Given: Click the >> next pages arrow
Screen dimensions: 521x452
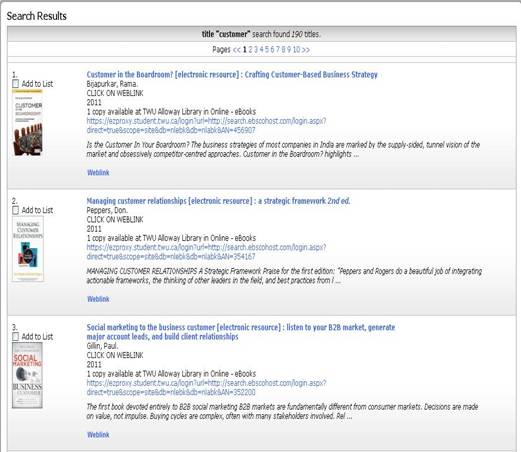Looking at the screenshot, I should pyautogui.click(x=306, y=50).
